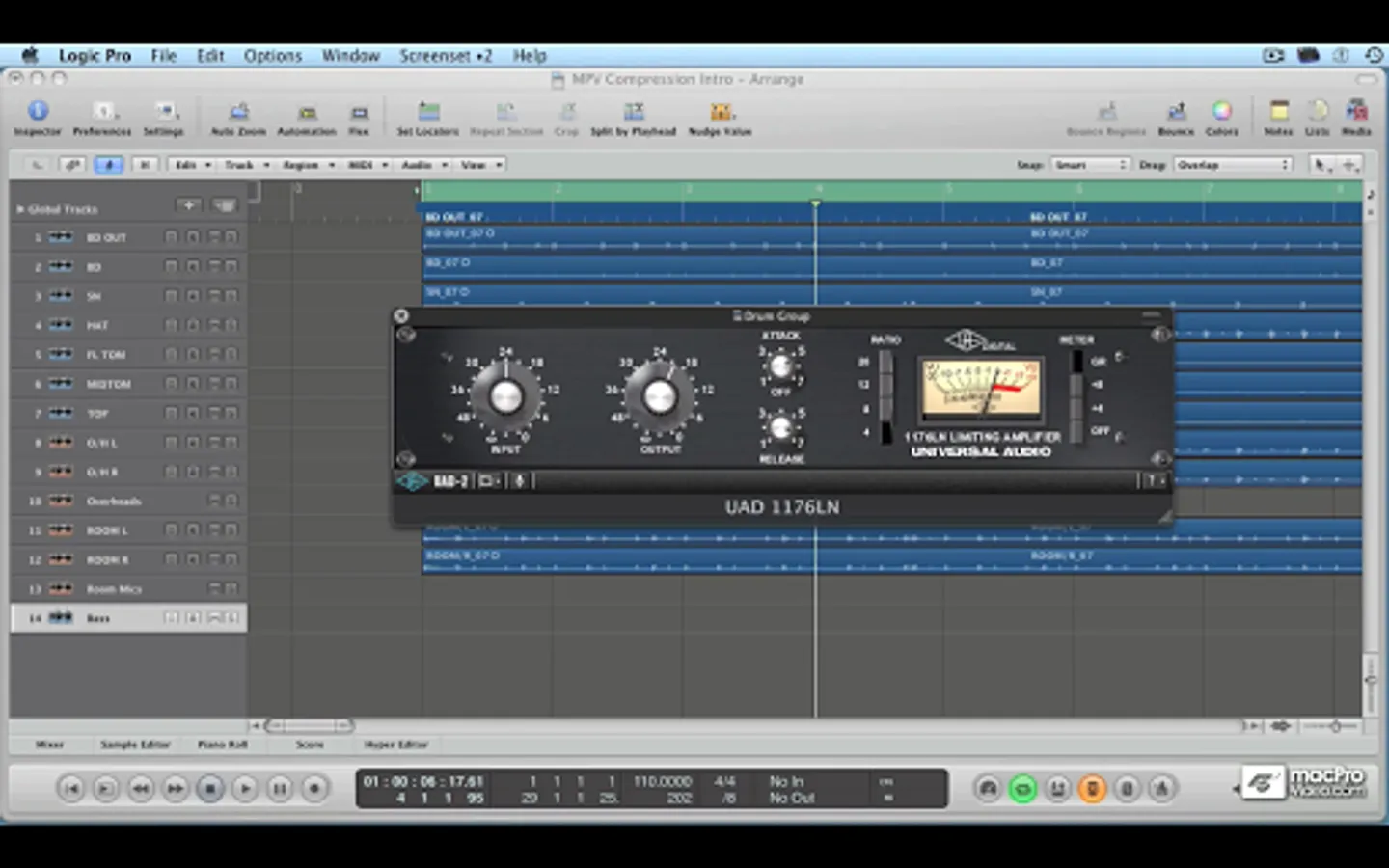This screenshot has width=1389, height=868.
Task: Toggle the orange transport mode button
Action: pyautogui.click(x=1092, y=789)
